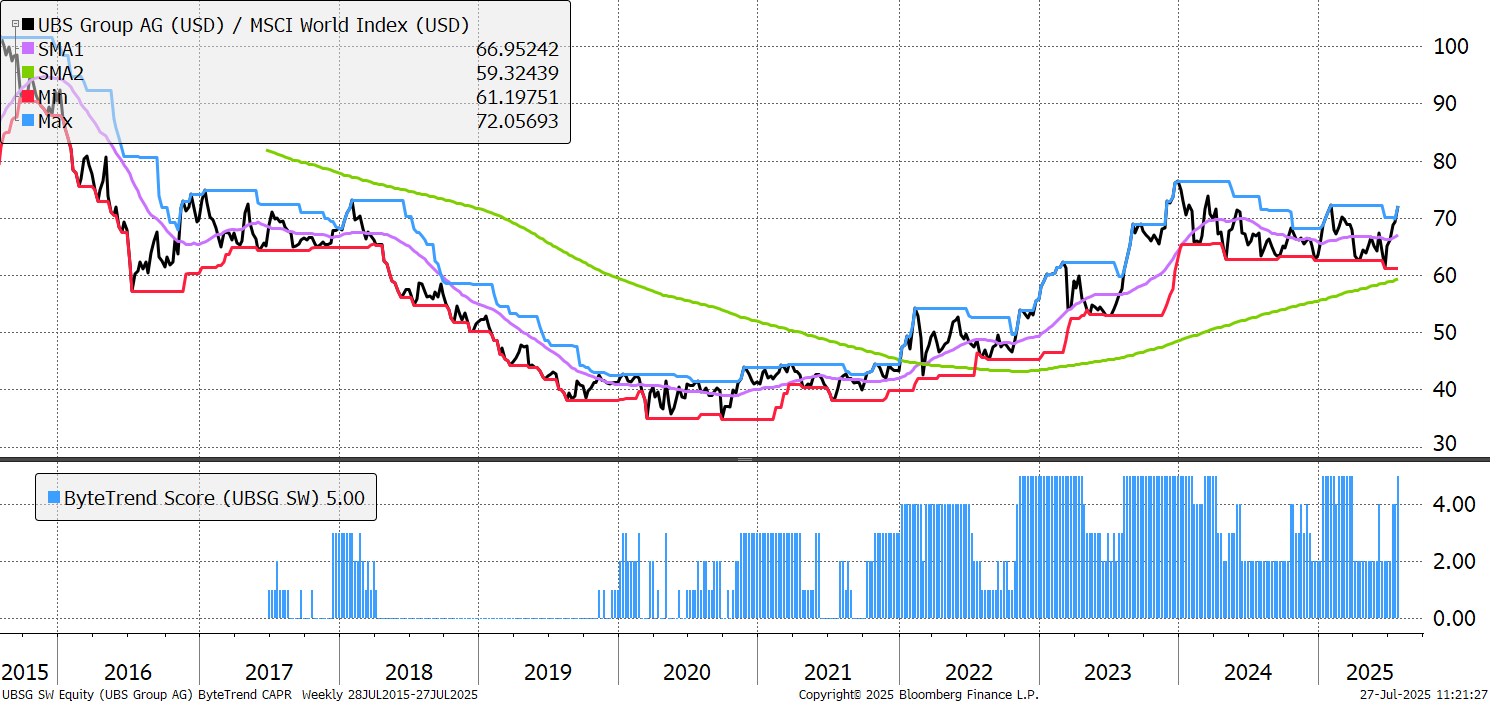Screen dimensions: 1490x703
Task: Click the purple SMA1 legend swatch
Action: 28,49
